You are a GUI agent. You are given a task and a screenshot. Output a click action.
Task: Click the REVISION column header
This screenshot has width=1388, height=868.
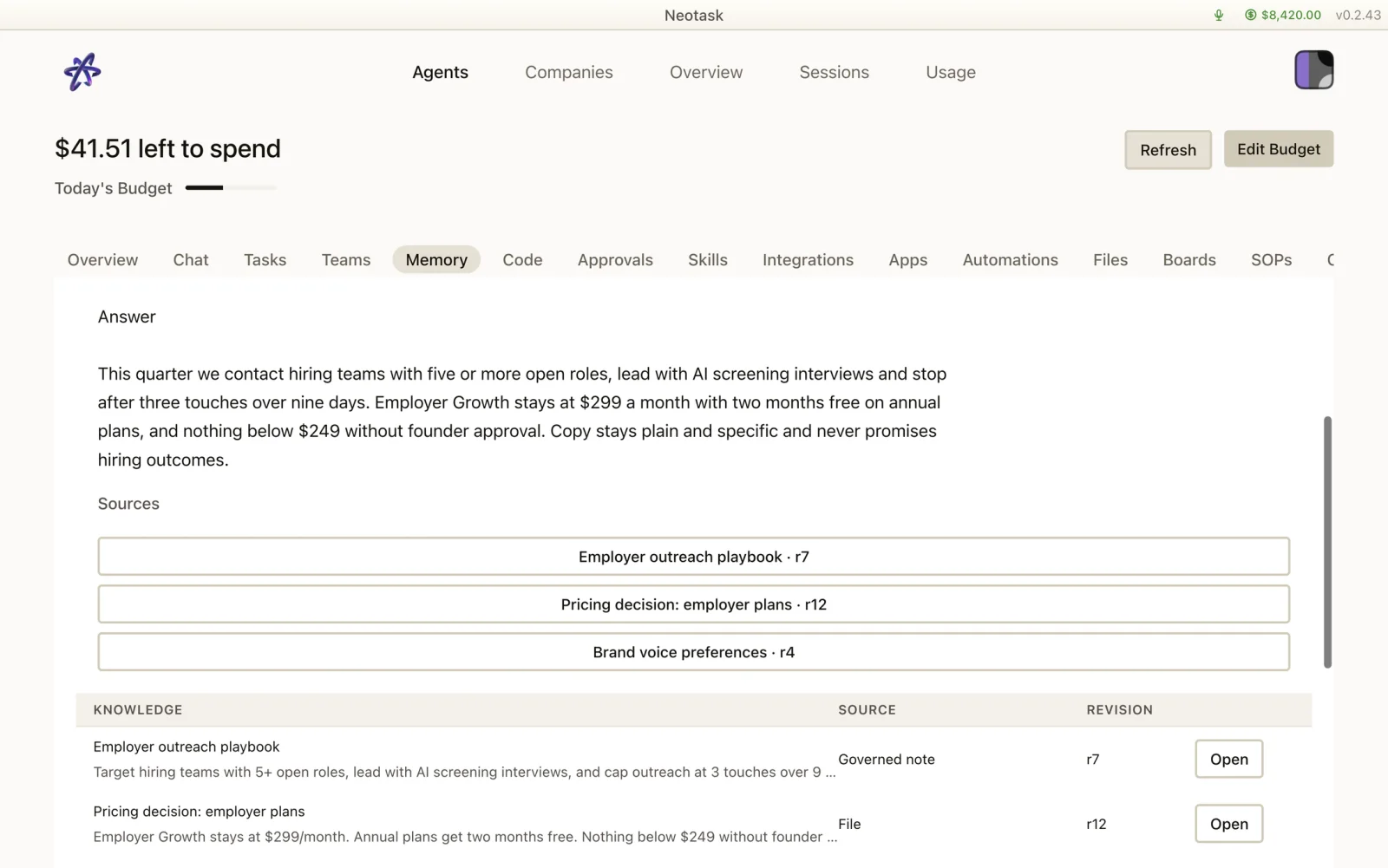pos(1119,709)
